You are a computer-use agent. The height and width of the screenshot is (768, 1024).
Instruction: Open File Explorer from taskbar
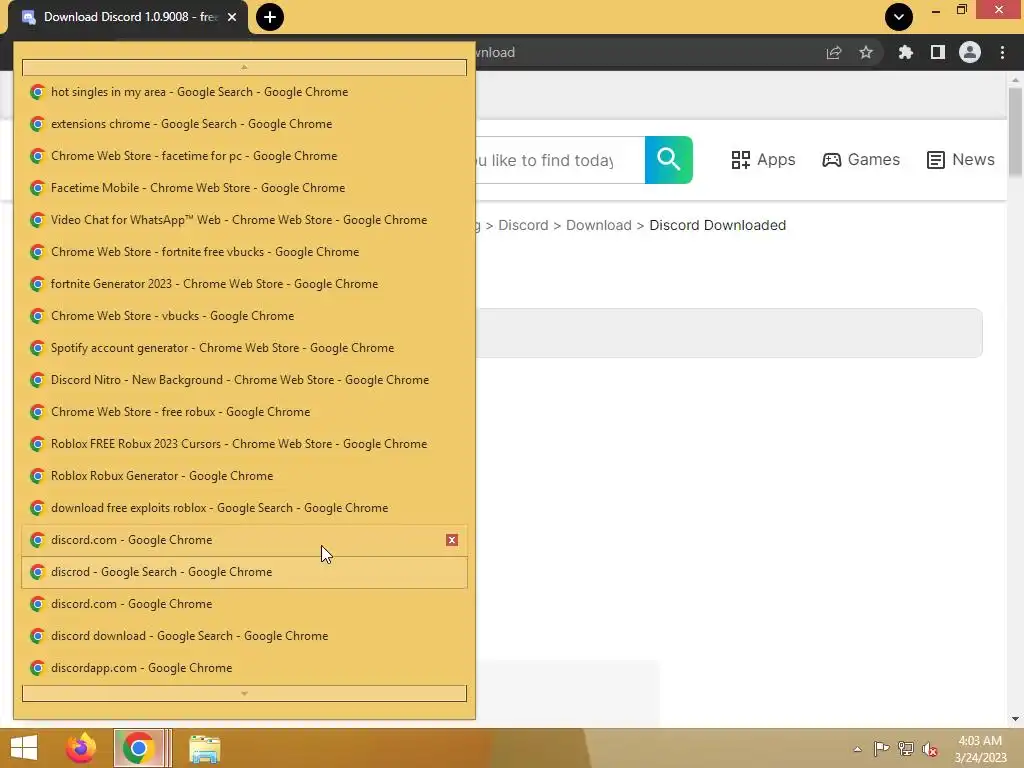[204, 748]
